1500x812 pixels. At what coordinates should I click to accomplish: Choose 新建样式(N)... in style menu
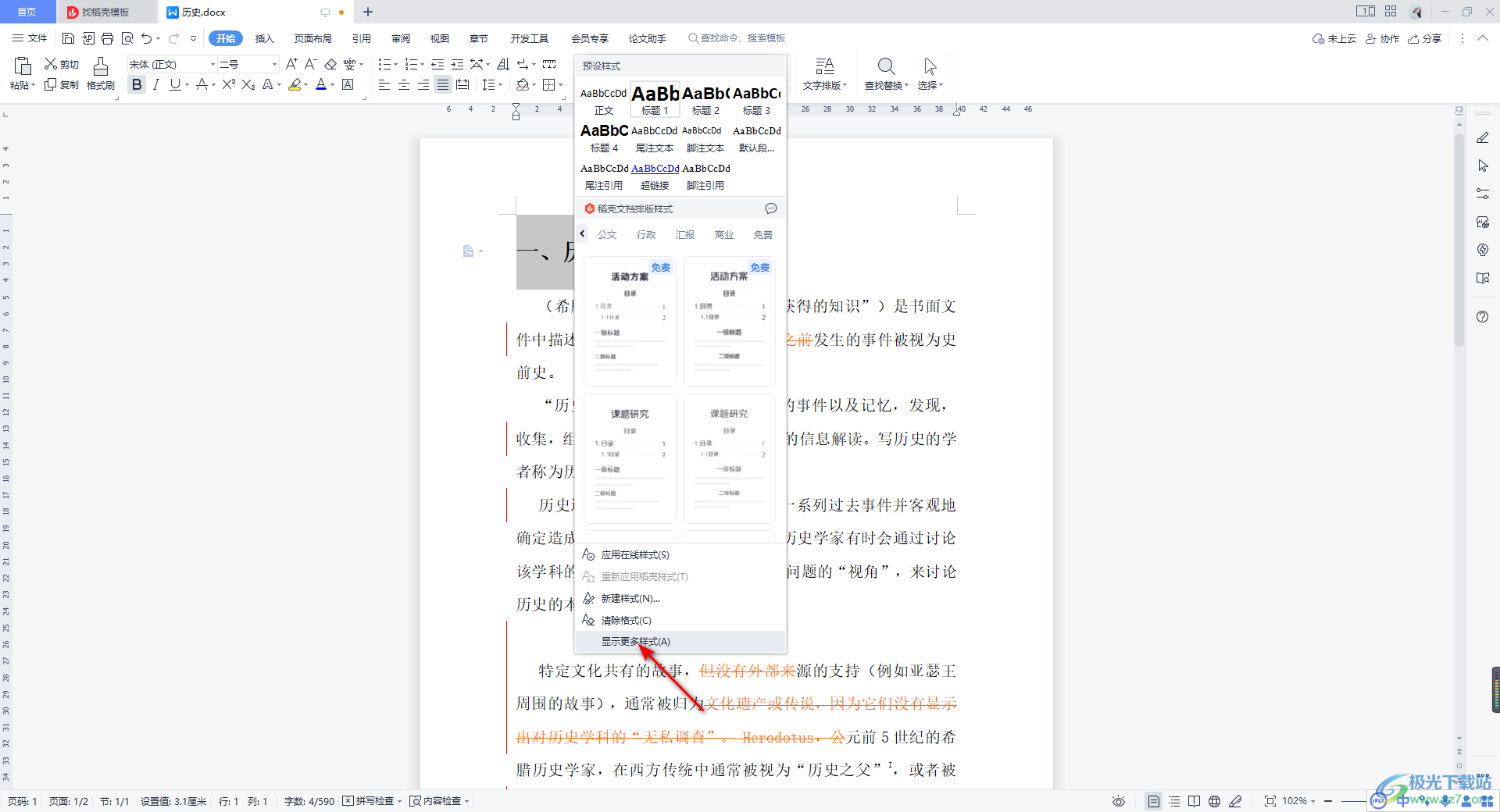coord(680,598)
